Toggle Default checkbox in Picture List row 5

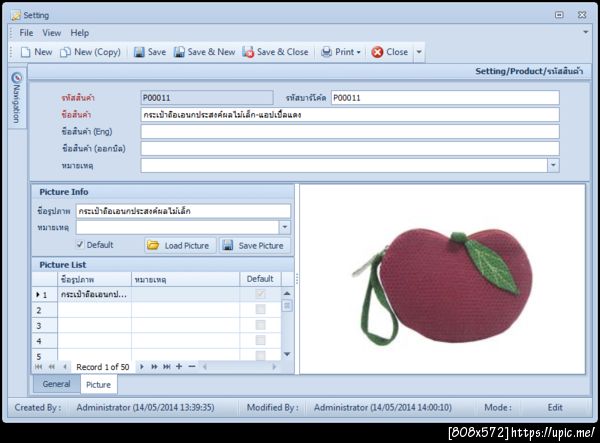(260, 355)
